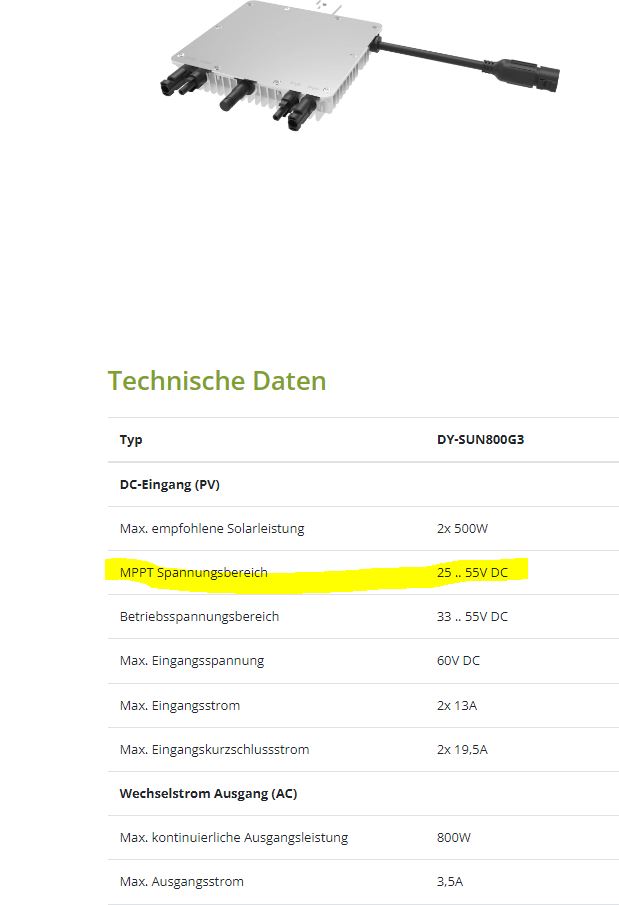The height and width of the screenshot is (905, 619).
Task: Click the "Max. Eingangskurzschlussstrom" label
Action: (214, 750)
